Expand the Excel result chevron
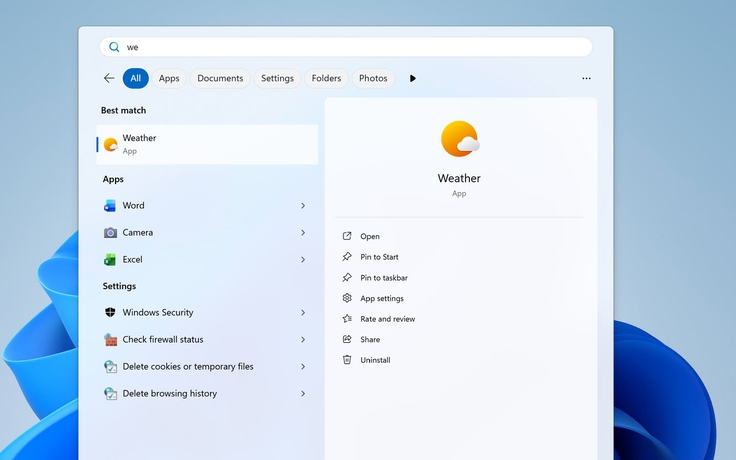This screenshot has width=736, height=460. coord(303,260)
